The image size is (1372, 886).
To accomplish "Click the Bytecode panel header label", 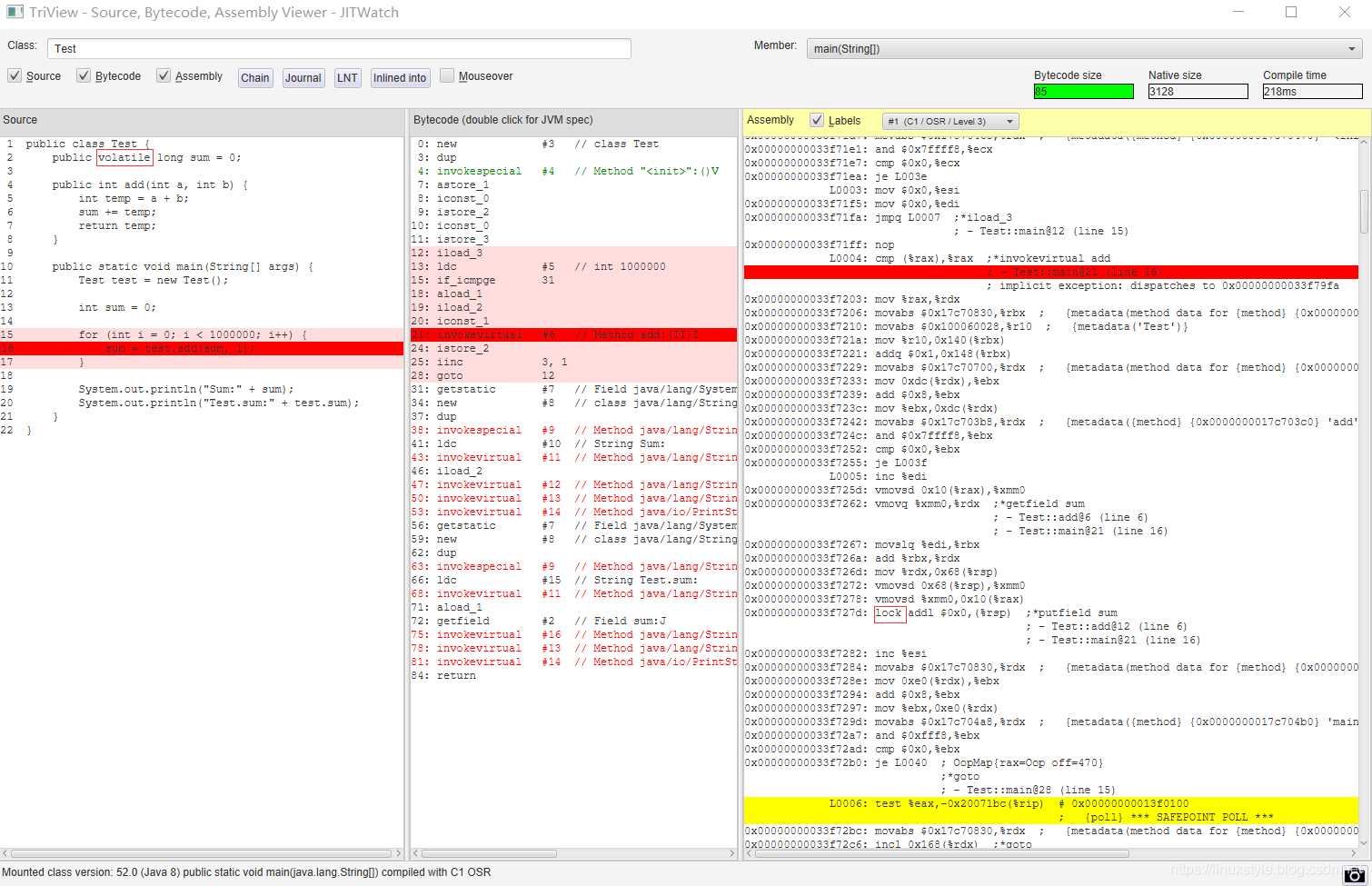I will 502,120.
